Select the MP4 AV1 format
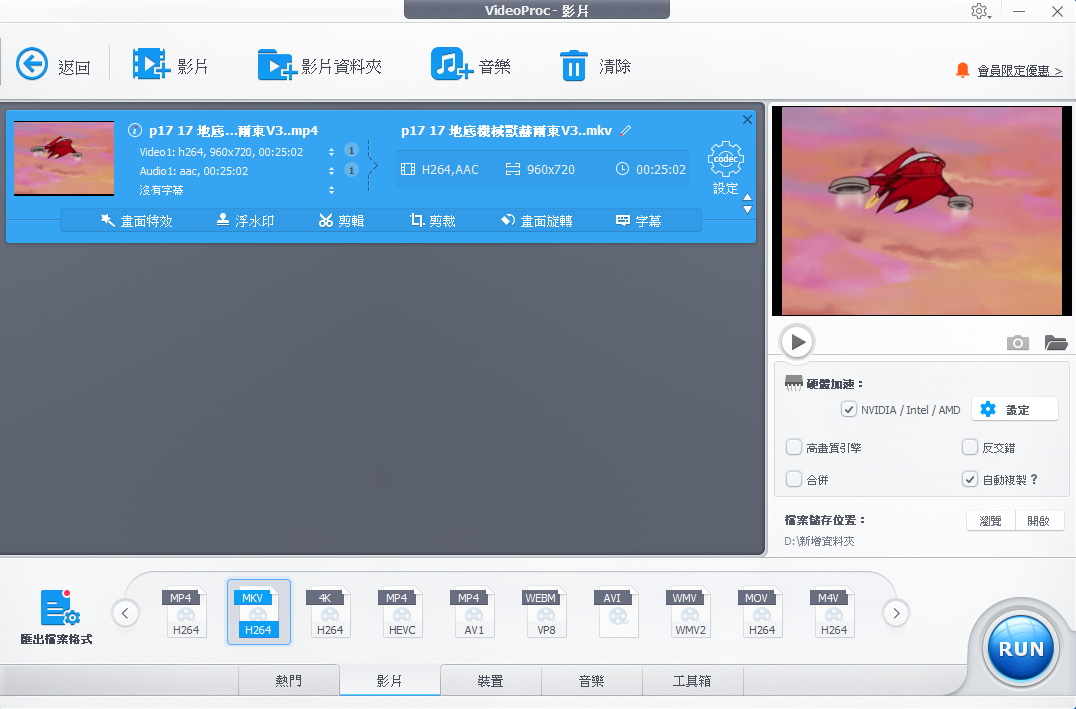This screenshot has width=1076, height=709. click(x=474, y=612)
